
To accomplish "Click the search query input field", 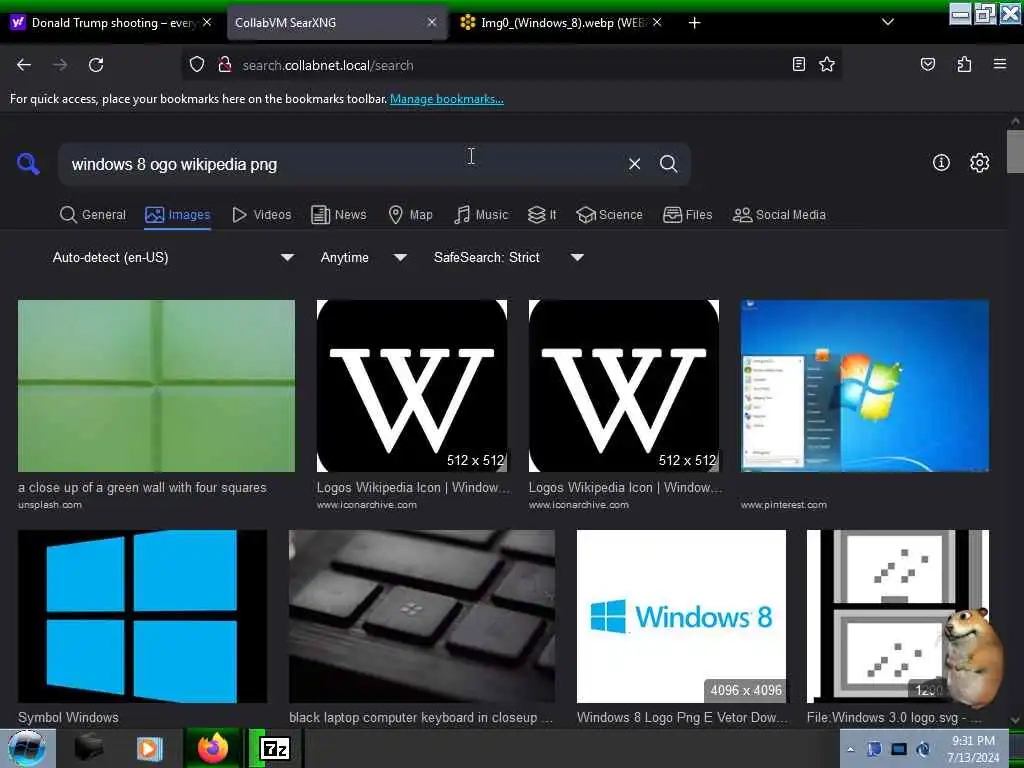I will (x=340, y=164).
